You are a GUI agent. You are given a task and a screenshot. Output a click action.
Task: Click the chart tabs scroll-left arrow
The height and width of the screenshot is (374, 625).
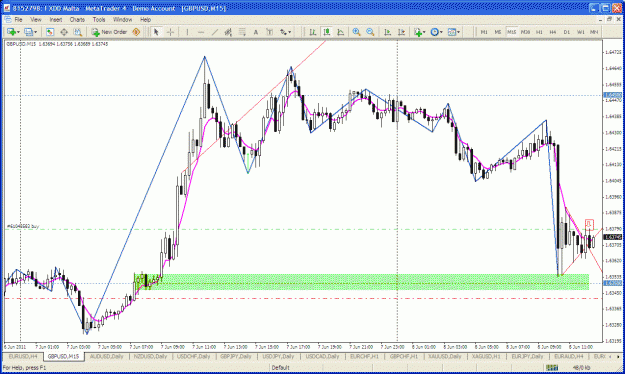[x=611, y=356]
